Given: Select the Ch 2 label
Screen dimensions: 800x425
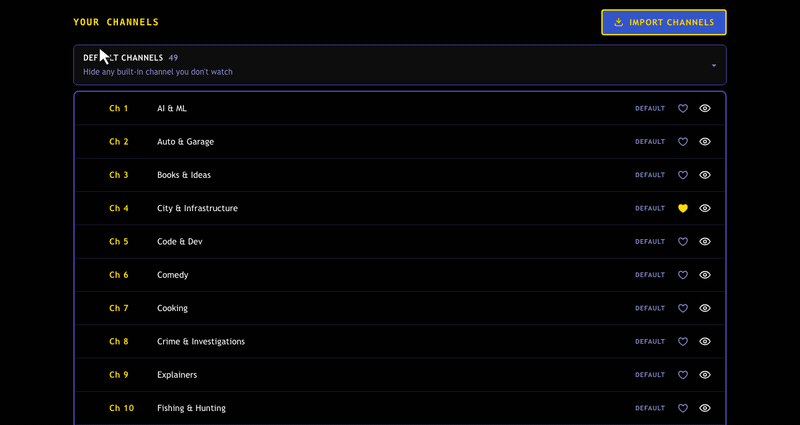Looking at the screenshot, I should pyautogui.click(x=119, y=142).
